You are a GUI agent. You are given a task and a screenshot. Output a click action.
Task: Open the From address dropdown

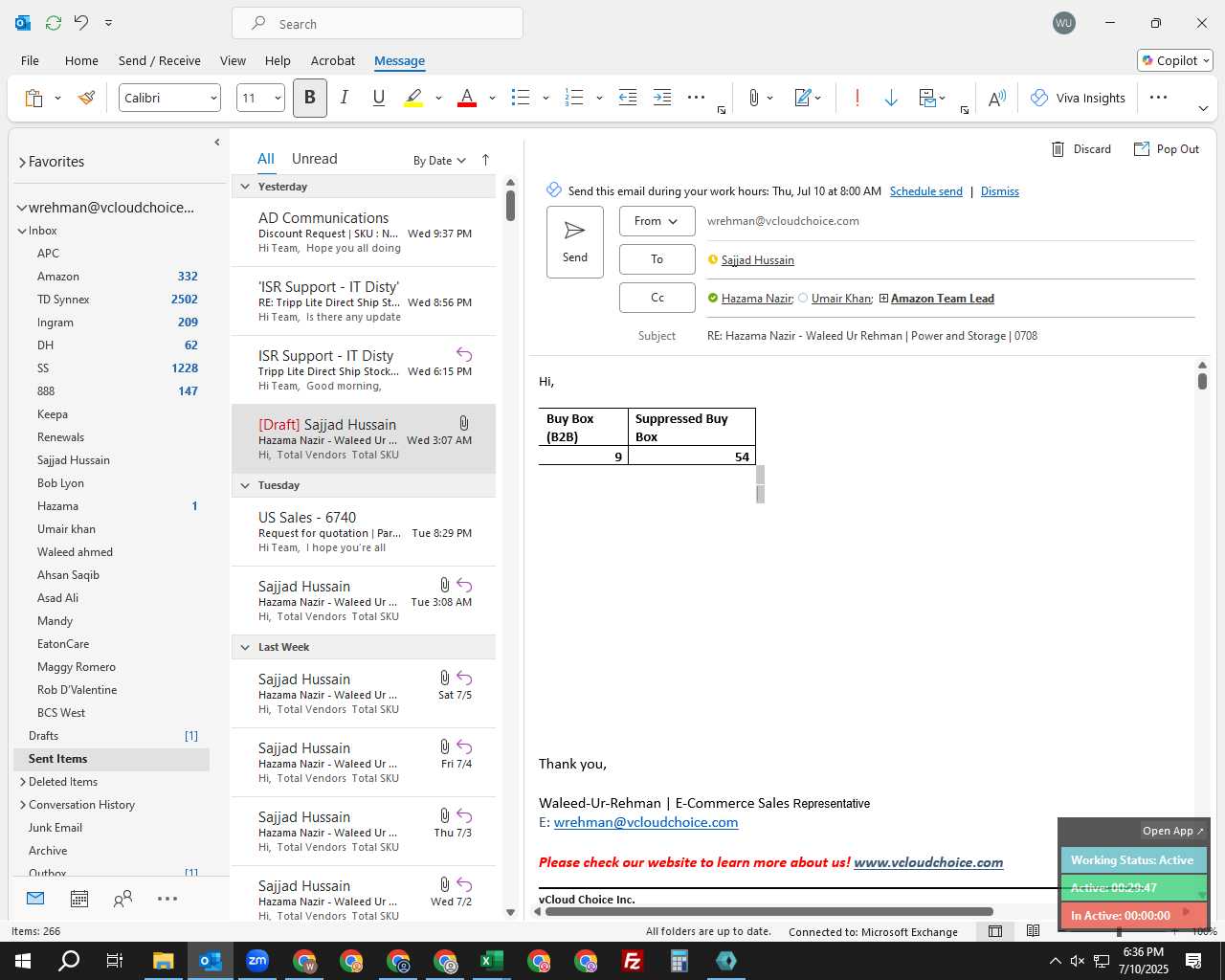(657, 221)
